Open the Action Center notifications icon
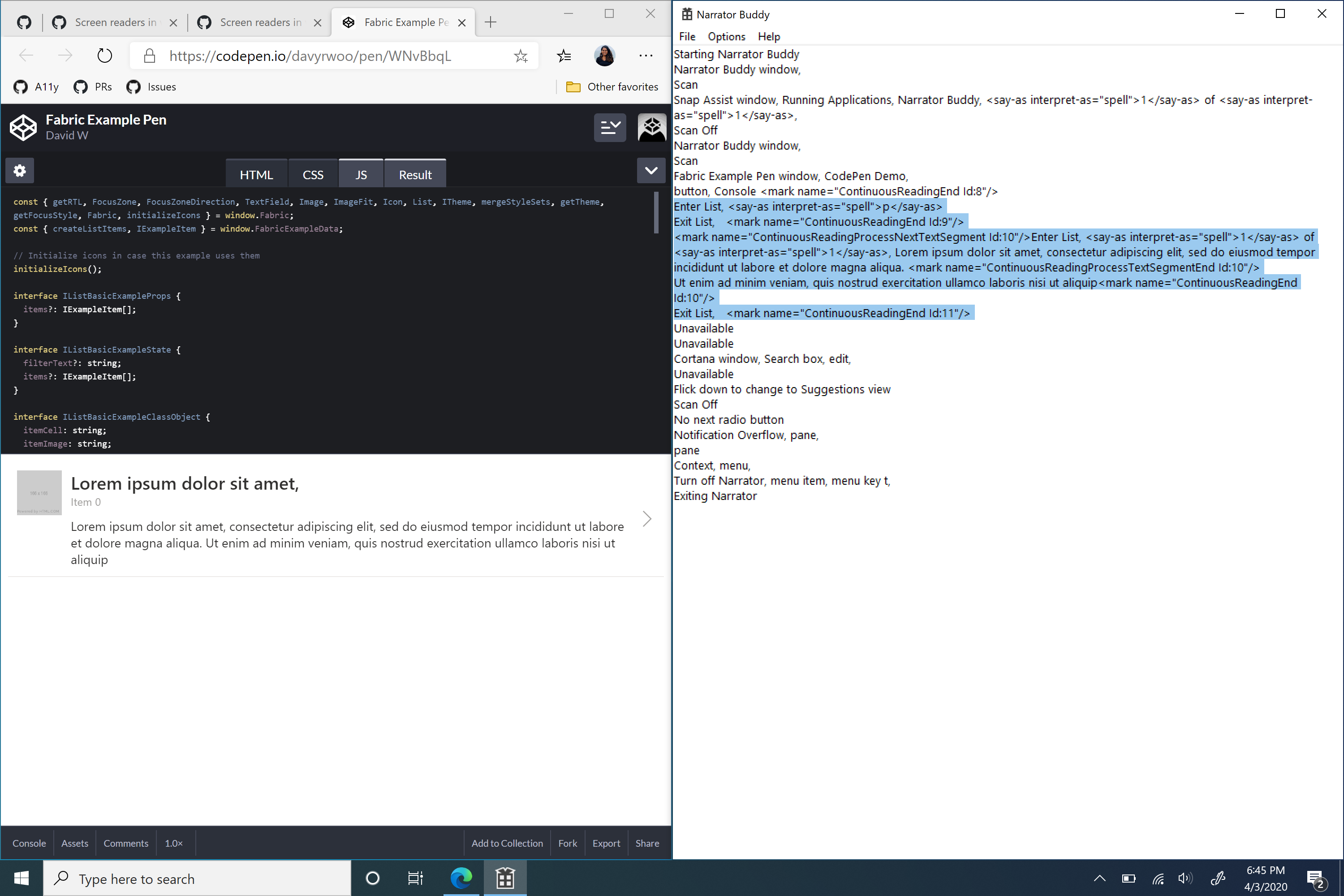 pyautogui.click(x=1315, y=878)
